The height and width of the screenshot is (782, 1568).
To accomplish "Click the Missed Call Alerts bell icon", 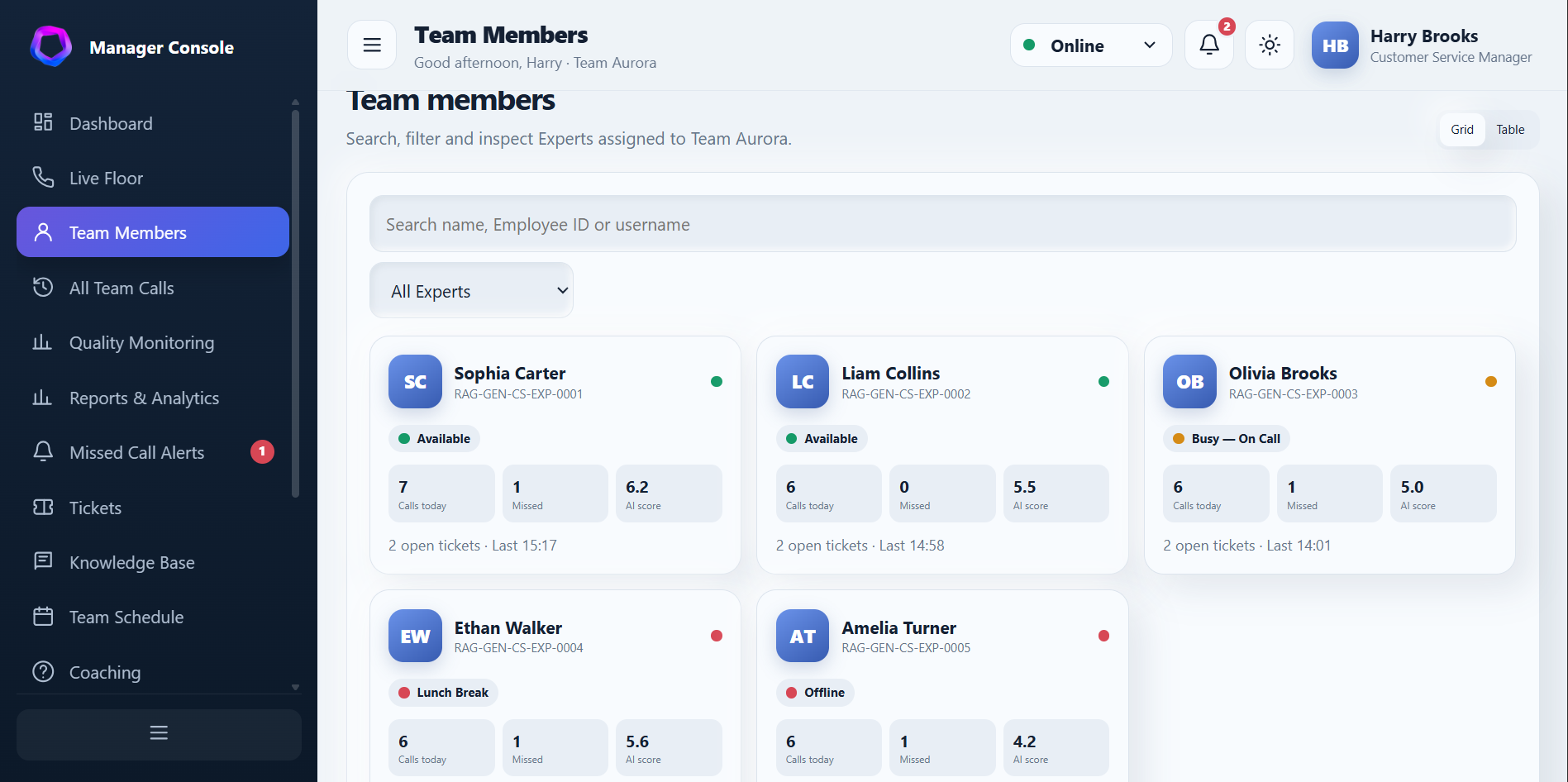I will (43, 451).
